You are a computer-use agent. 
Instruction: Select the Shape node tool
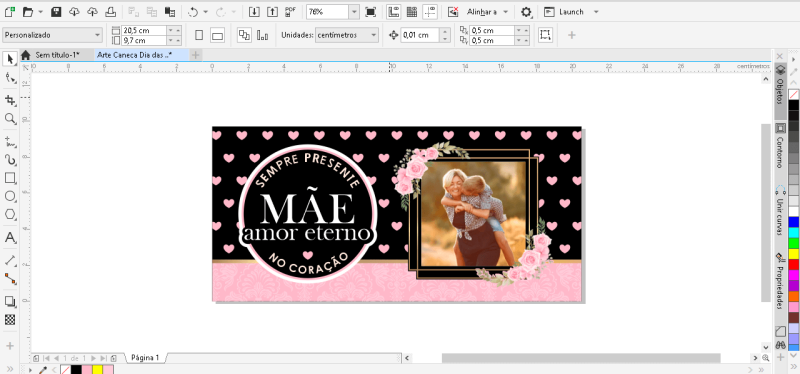(x=10, y=78)
